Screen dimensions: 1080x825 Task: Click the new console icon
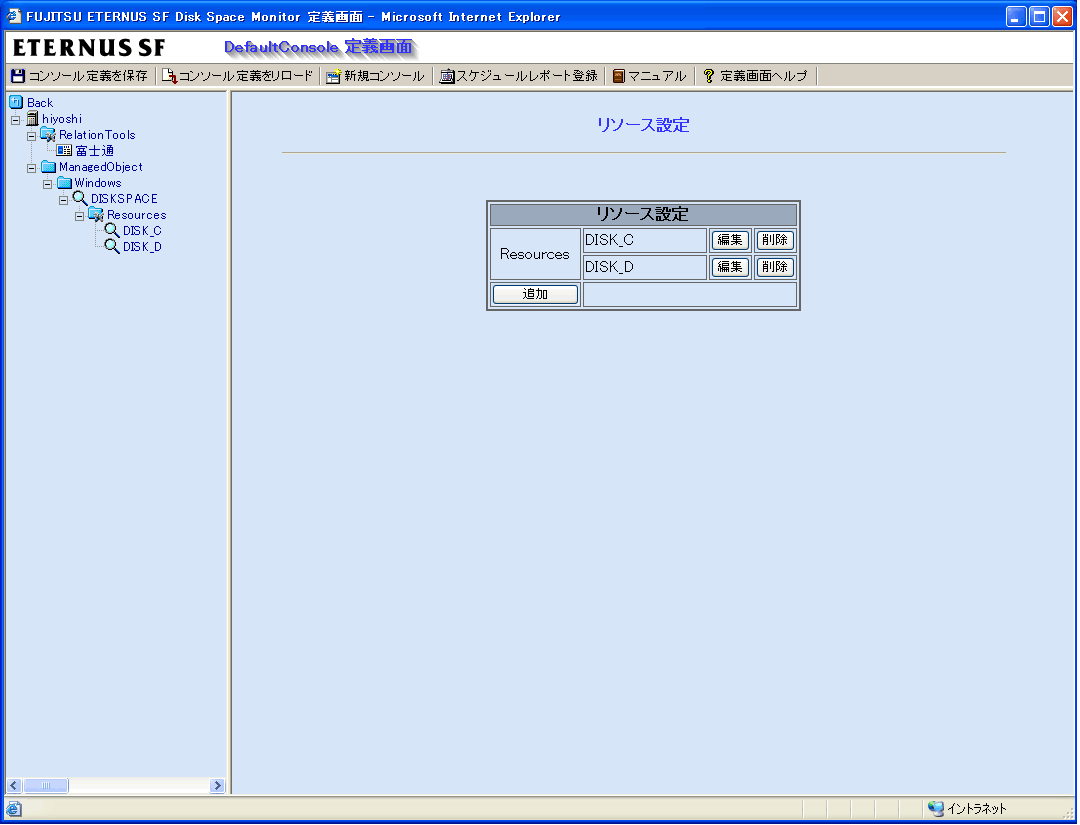click(x=333, y=76)
